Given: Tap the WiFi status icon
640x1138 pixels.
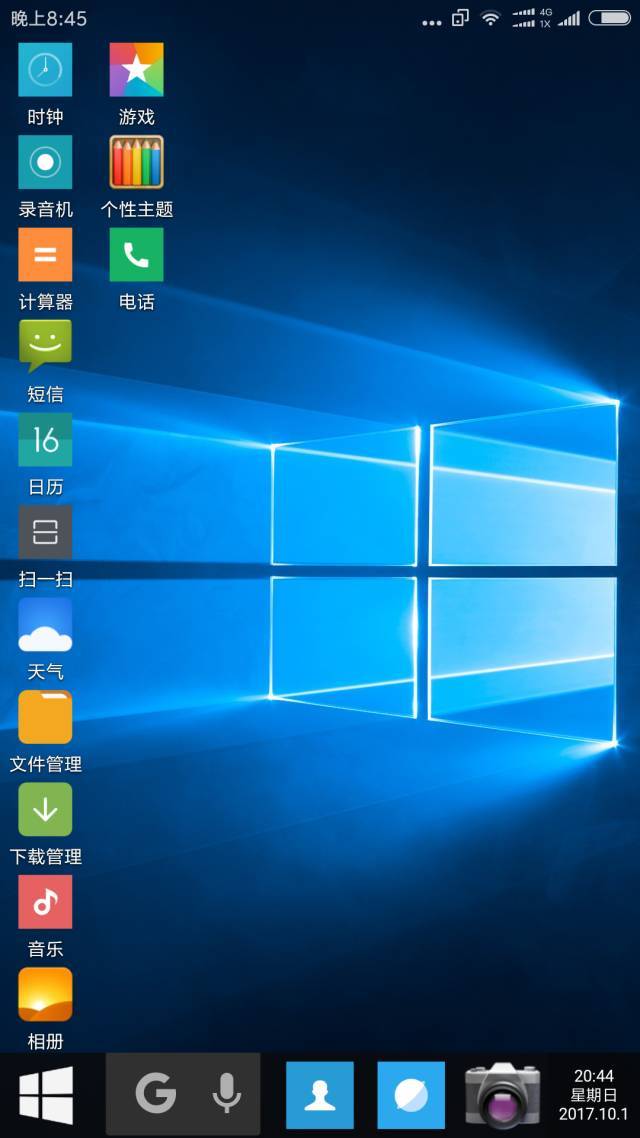Looking at the screenshot, I should 491,19.
